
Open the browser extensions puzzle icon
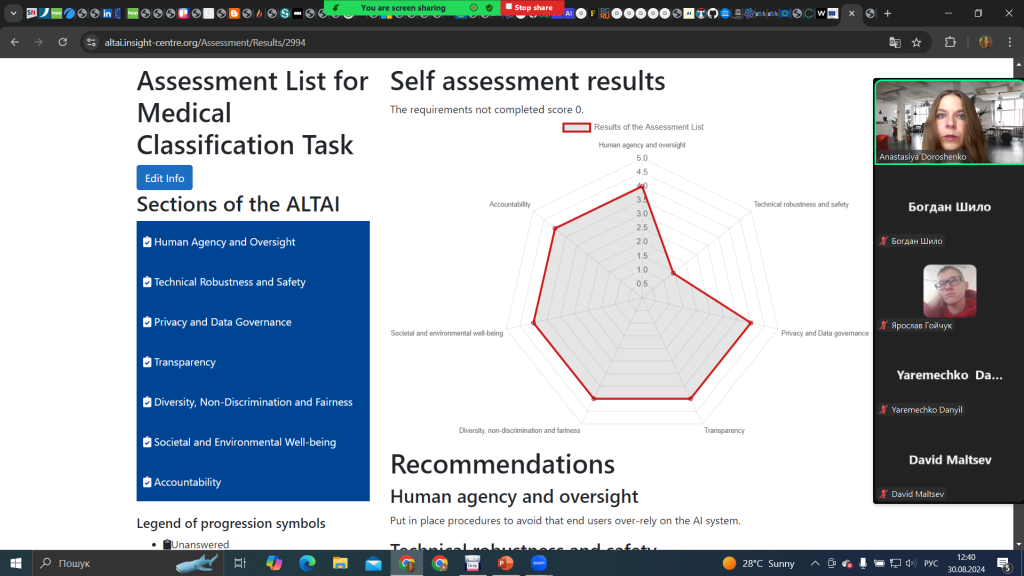tap(950, 42)
